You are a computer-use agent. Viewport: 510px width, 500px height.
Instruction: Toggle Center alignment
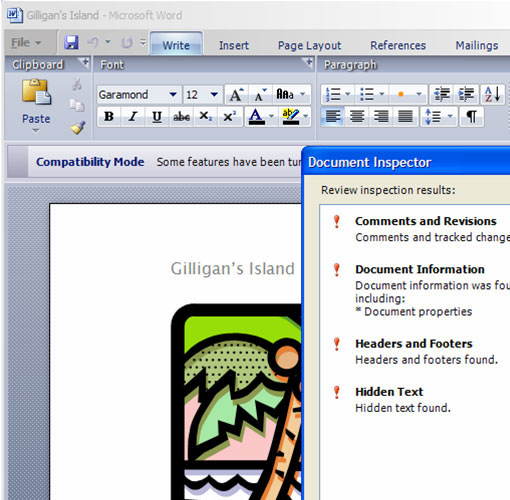click(357, 117)
